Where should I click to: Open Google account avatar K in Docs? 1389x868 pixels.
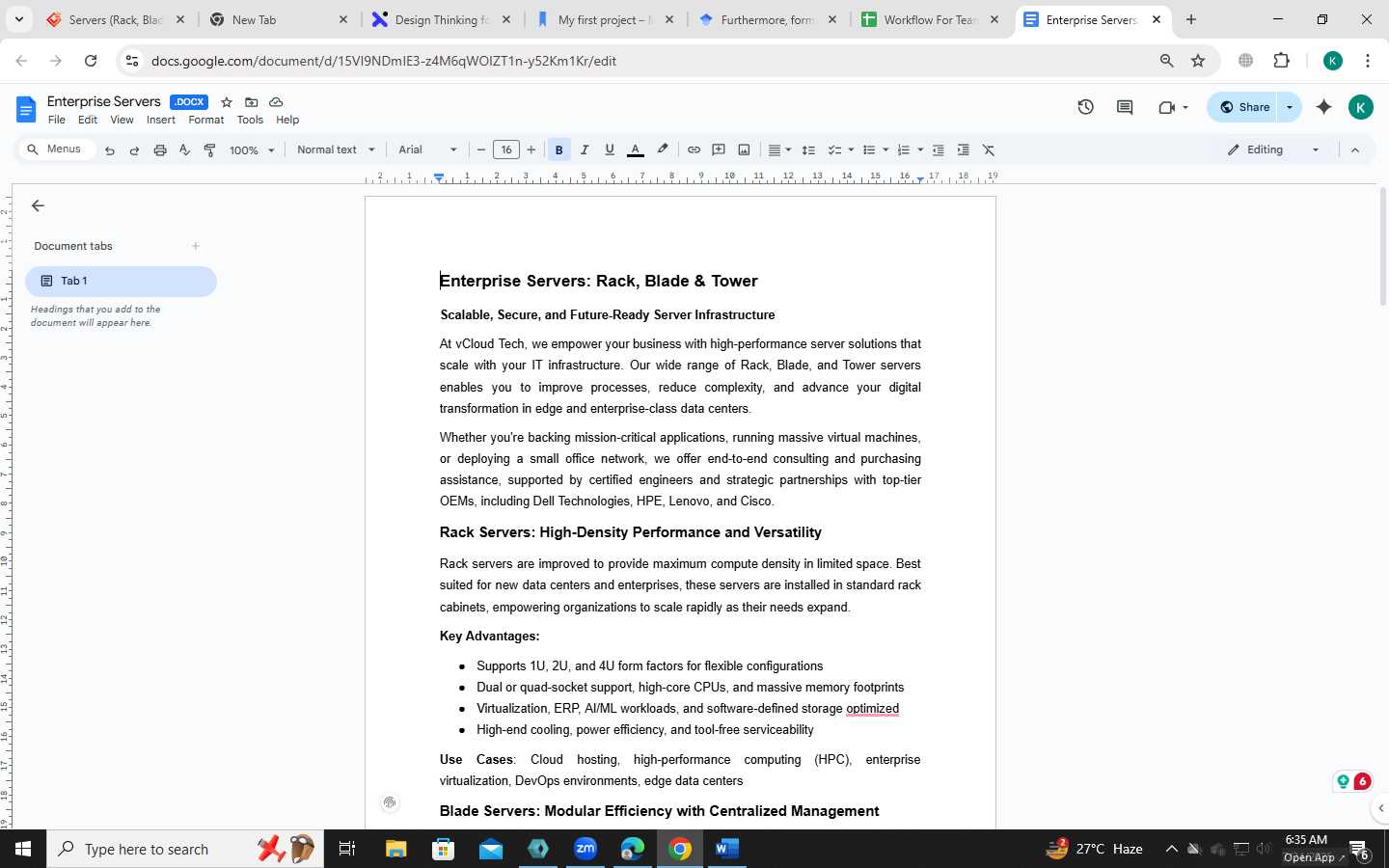[x=1360, y=107]
